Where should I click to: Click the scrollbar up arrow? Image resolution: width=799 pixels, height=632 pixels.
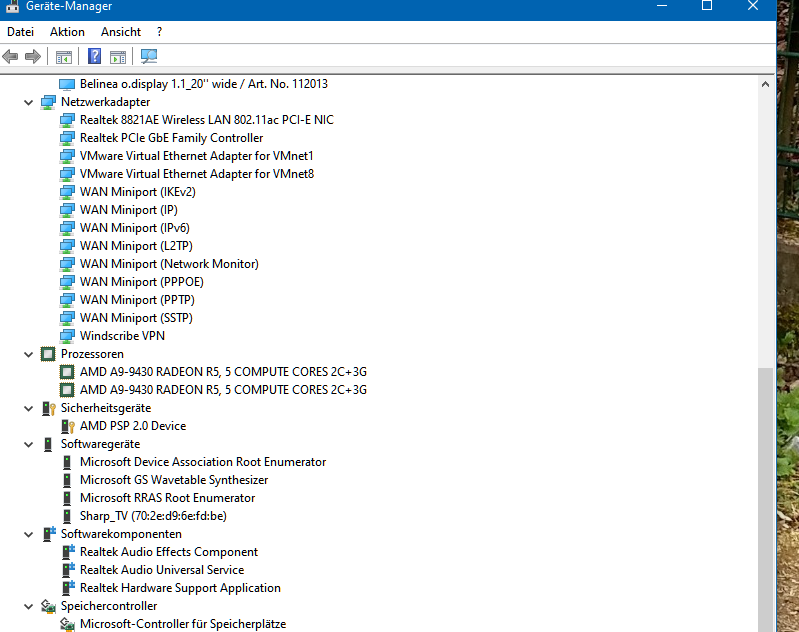[x=765, y=84]
